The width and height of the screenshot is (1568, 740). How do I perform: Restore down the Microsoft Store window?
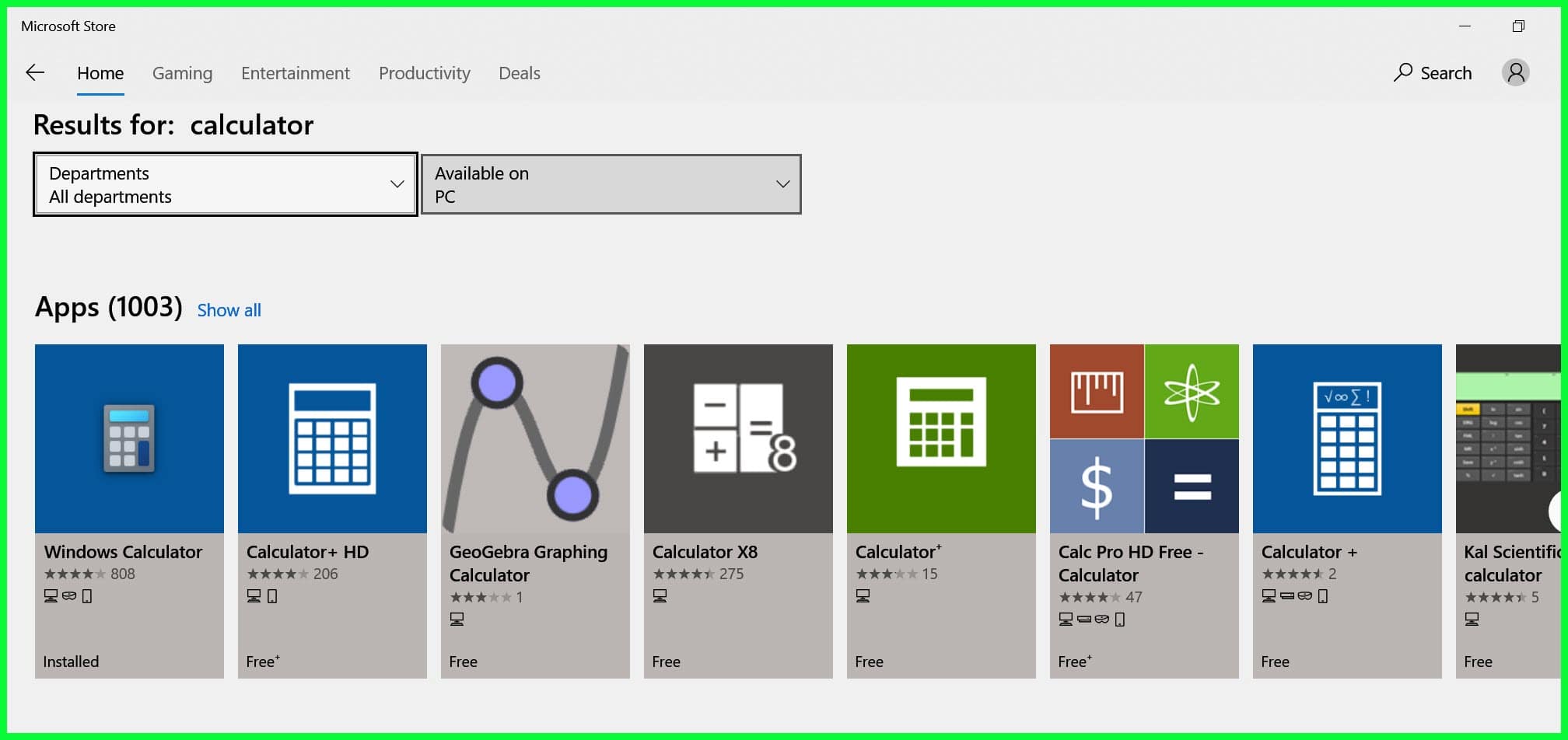pos(1517,26)
